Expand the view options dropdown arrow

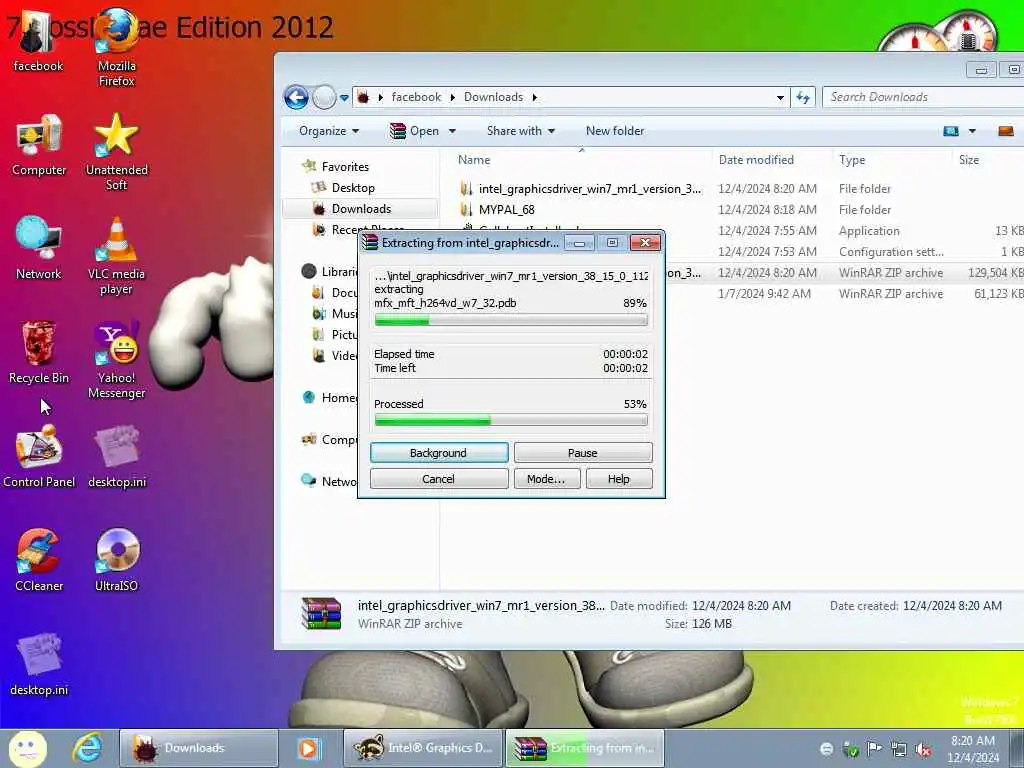click(972, 131)
